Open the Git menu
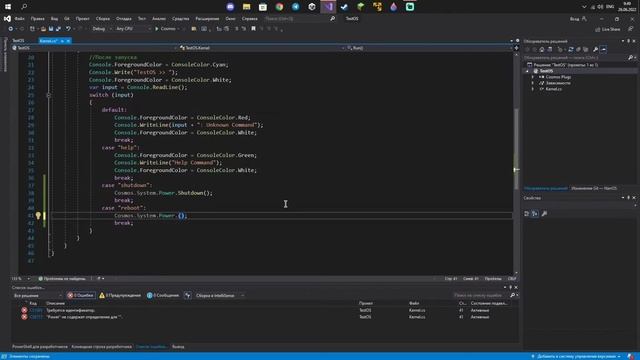640x360 pixels. pos(67,19)
